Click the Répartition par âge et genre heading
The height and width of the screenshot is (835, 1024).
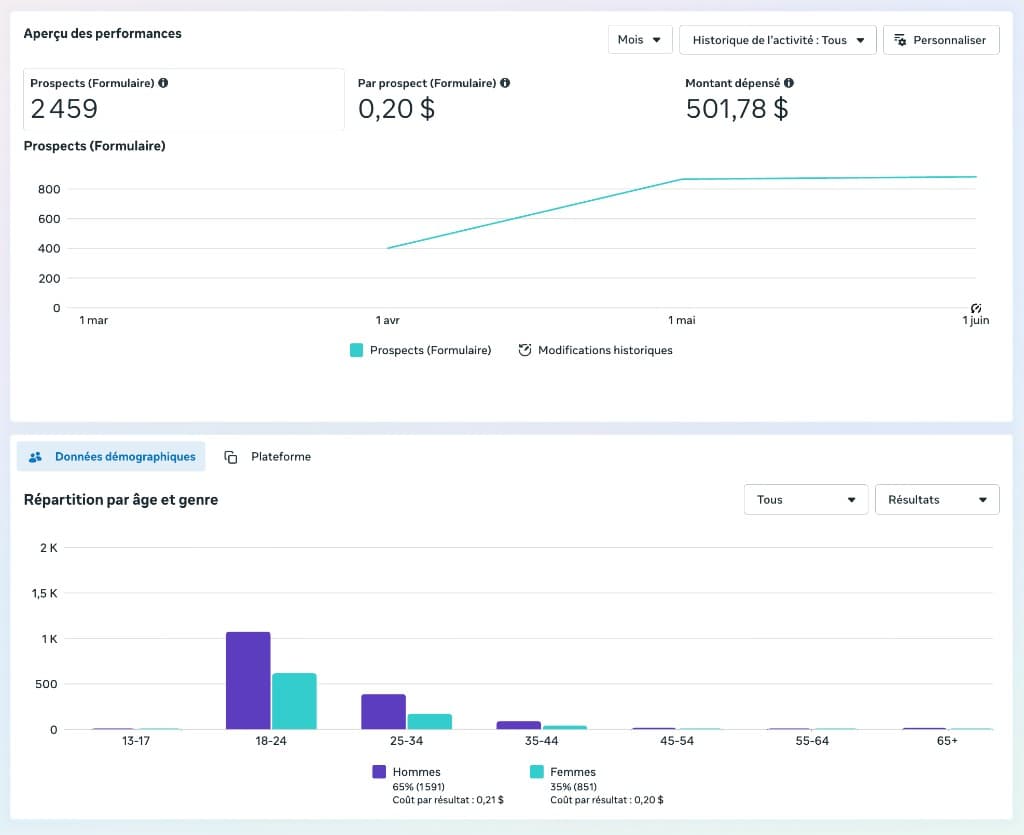coord(121,499)
